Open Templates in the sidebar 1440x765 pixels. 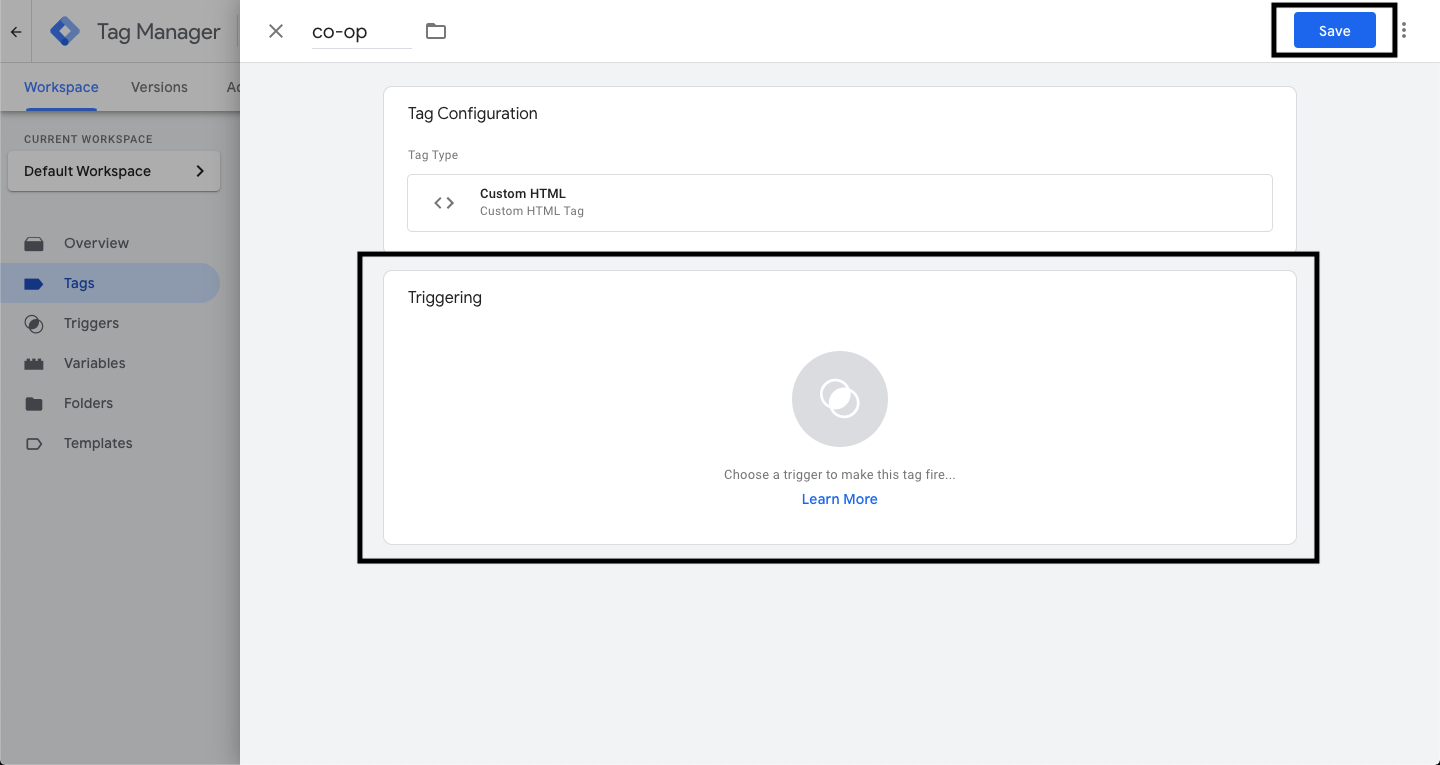(x=98, y=443)
